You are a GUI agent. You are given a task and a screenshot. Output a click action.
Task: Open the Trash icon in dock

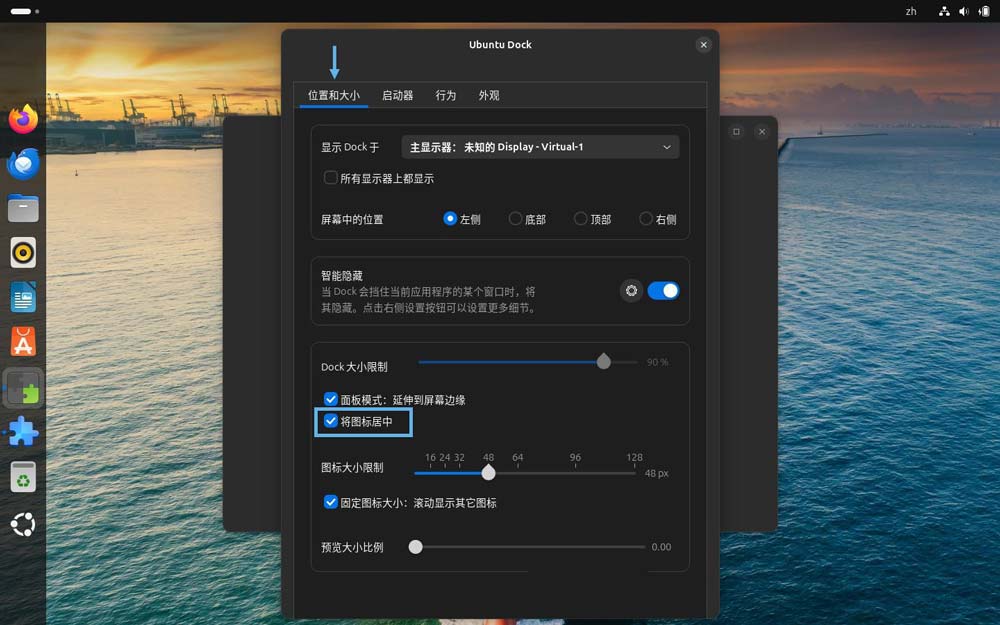click(x=23, y=477)
